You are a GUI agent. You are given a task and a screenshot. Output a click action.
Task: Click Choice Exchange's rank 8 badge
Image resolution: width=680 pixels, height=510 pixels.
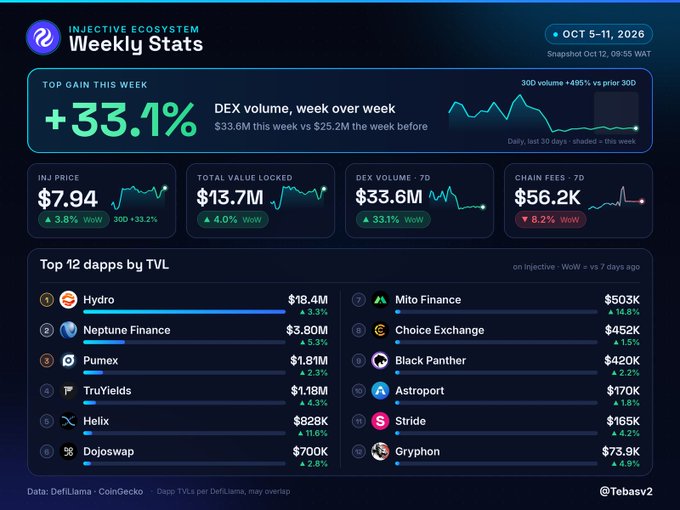(359, 330)
